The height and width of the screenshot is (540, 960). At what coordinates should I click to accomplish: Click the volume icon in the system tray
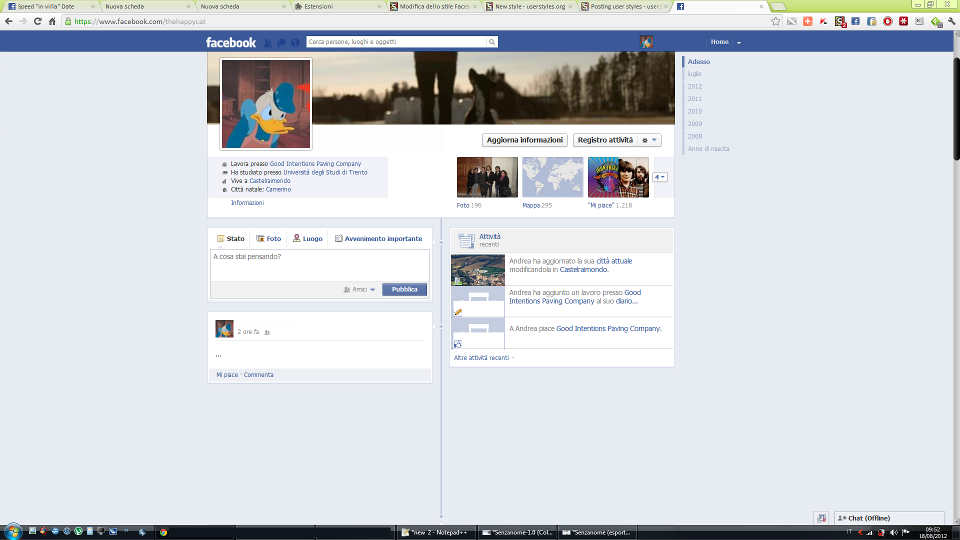coord(893,533)
